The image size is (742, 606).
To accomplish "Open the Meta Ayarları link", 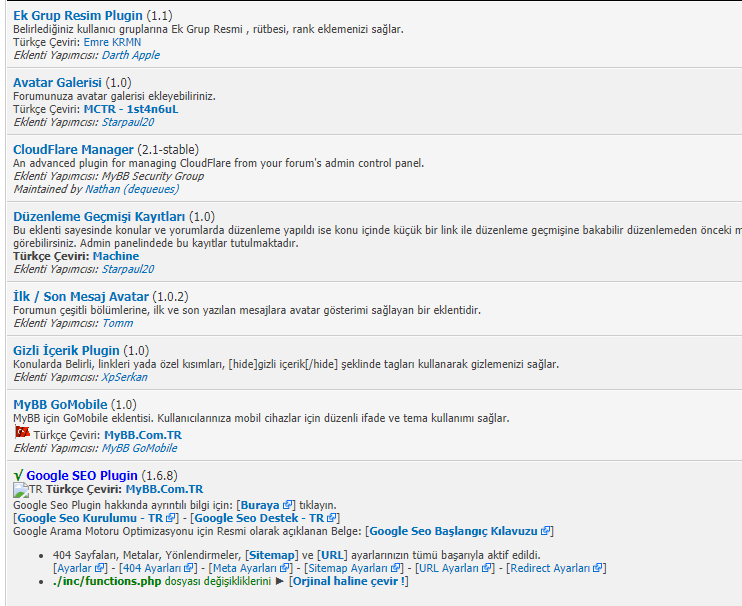I will tap(245, 569).
